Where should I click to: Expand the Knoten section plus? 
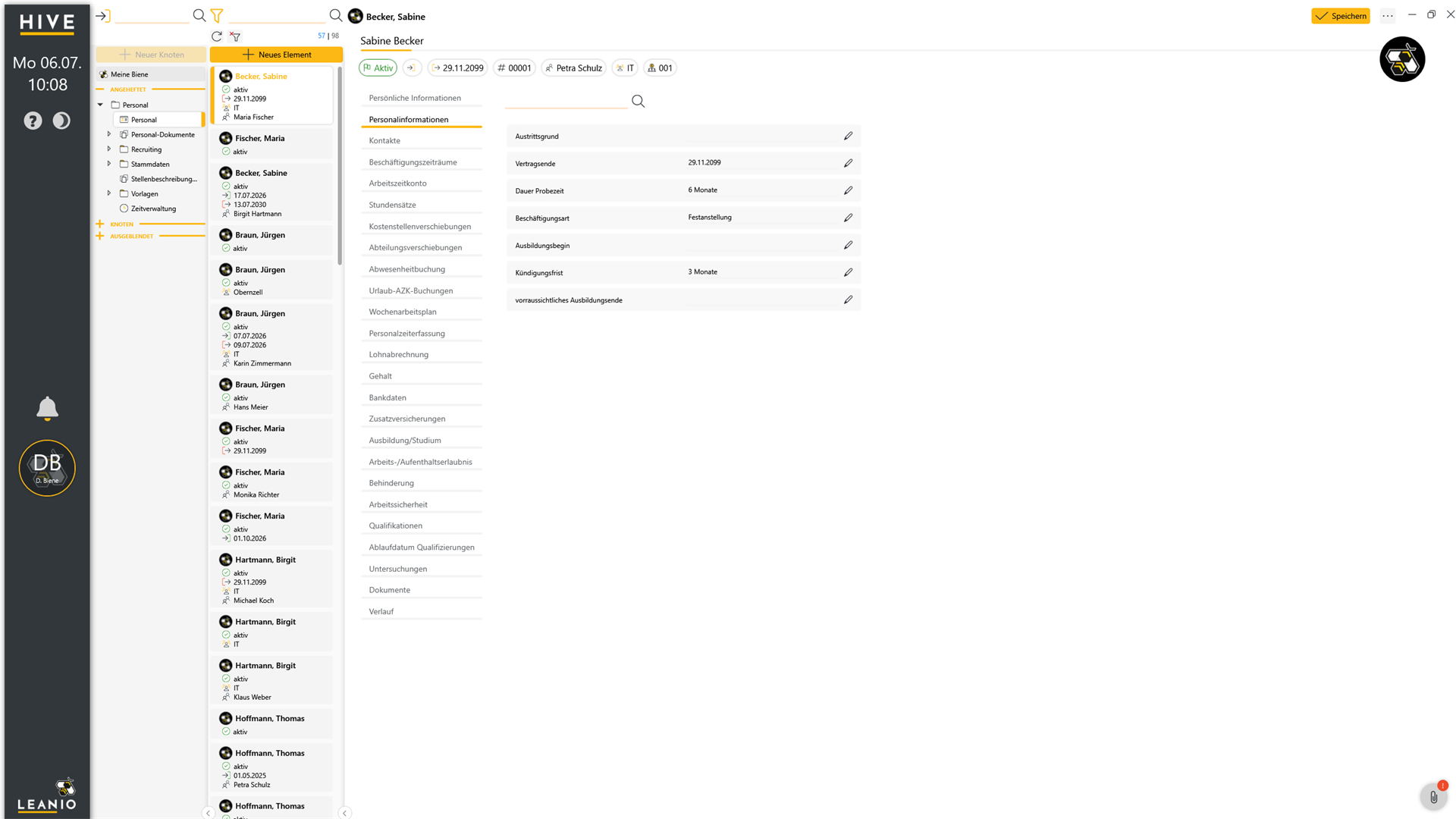coord(100,224)
